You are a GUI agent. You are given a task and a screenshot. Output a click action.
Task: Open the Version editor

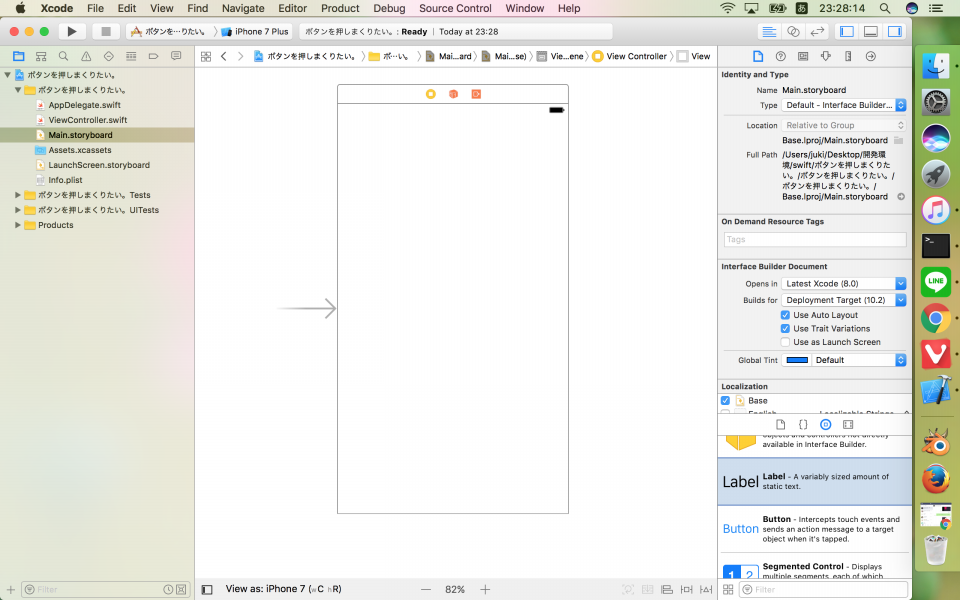click(x=817, y=31)
